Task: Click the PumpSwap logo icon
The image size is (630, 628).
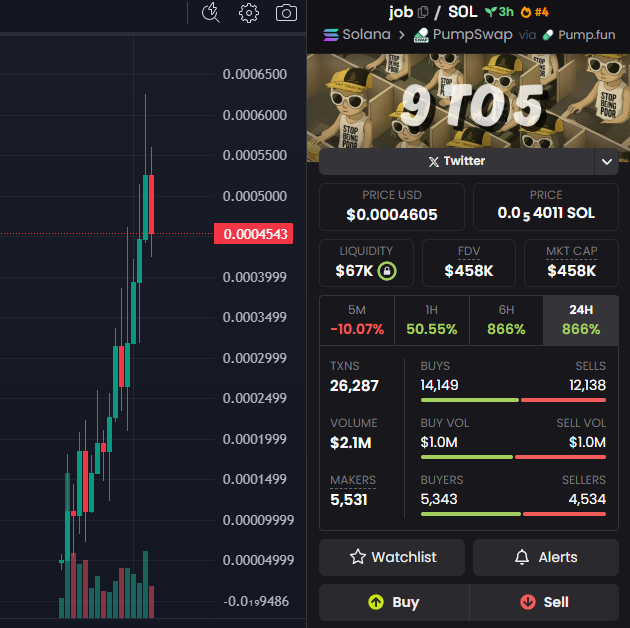Action: [421, 35]
